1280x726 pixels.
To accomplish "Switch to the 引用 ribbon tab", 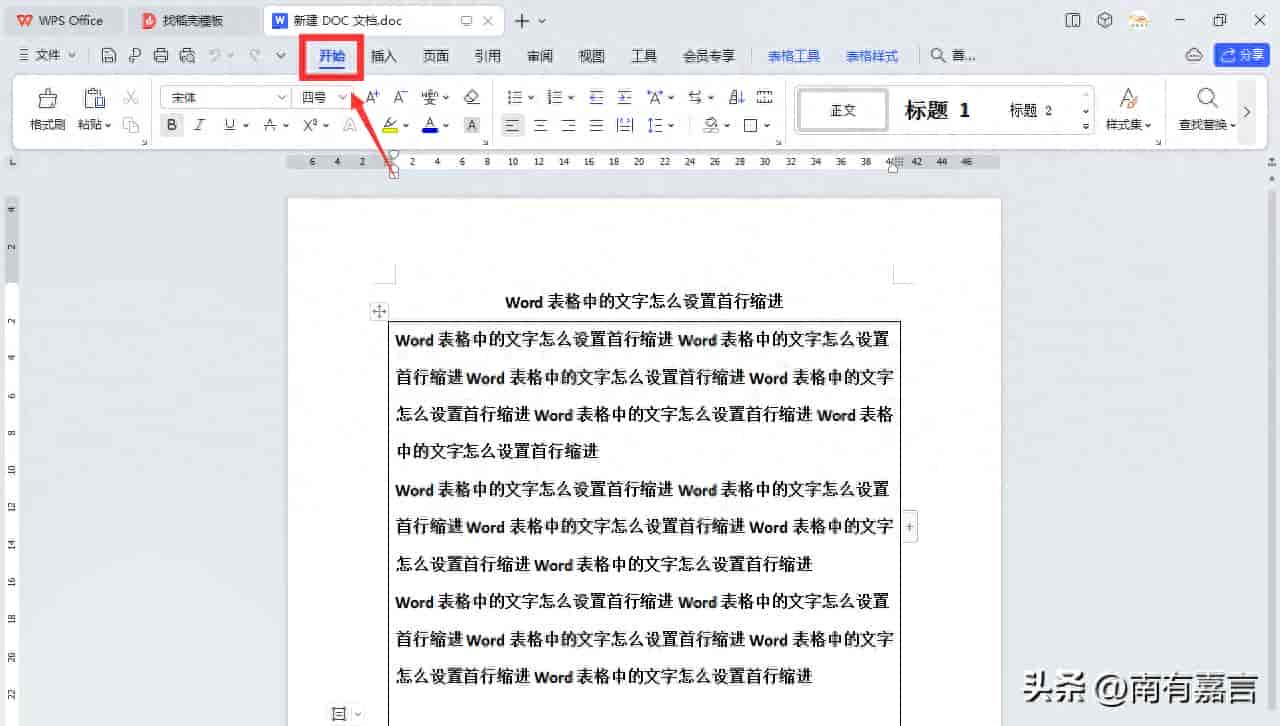I will coord(488,56).
